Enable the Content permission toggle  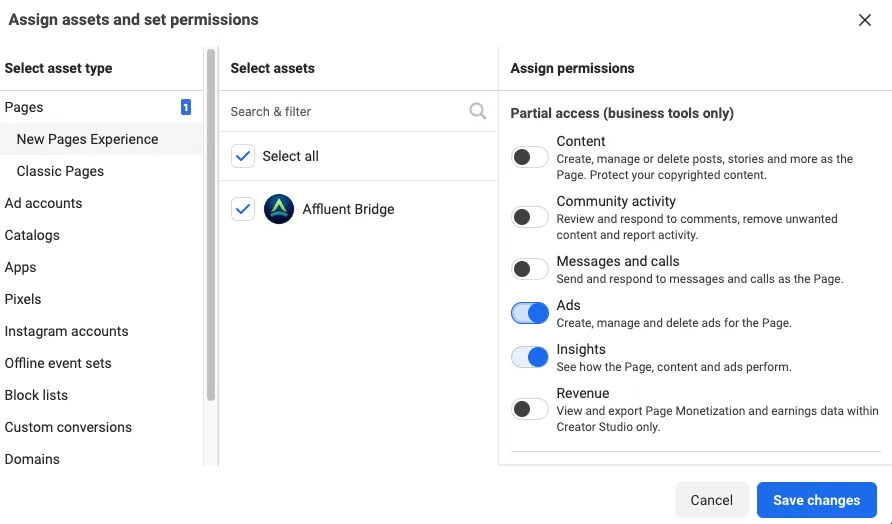click(x=530, y=157)
